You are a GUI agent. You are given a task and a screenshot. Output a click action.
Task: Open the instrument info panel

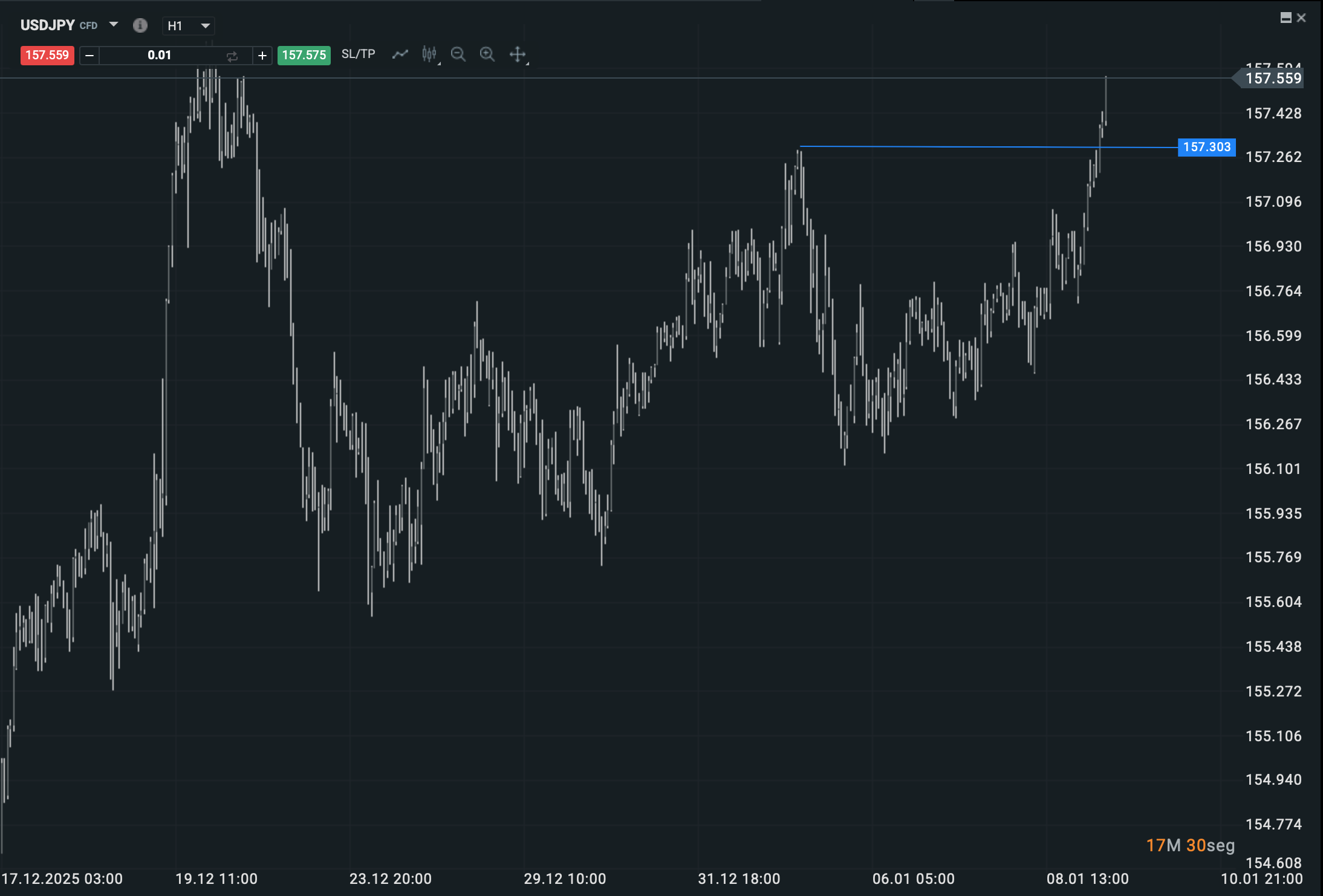[140, 25]
